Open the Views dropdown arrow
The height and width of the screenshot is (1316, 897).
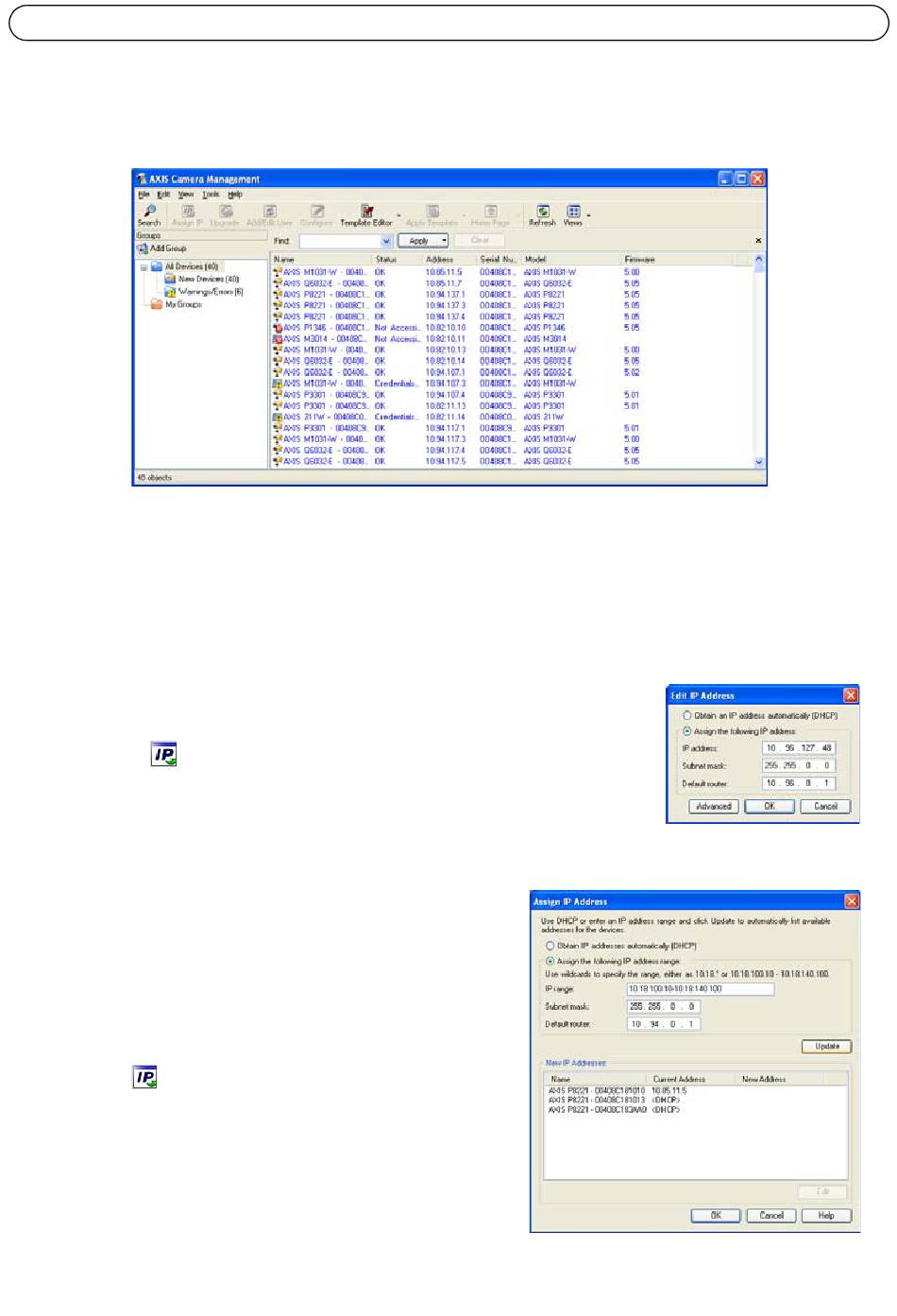tap(588, 215)
